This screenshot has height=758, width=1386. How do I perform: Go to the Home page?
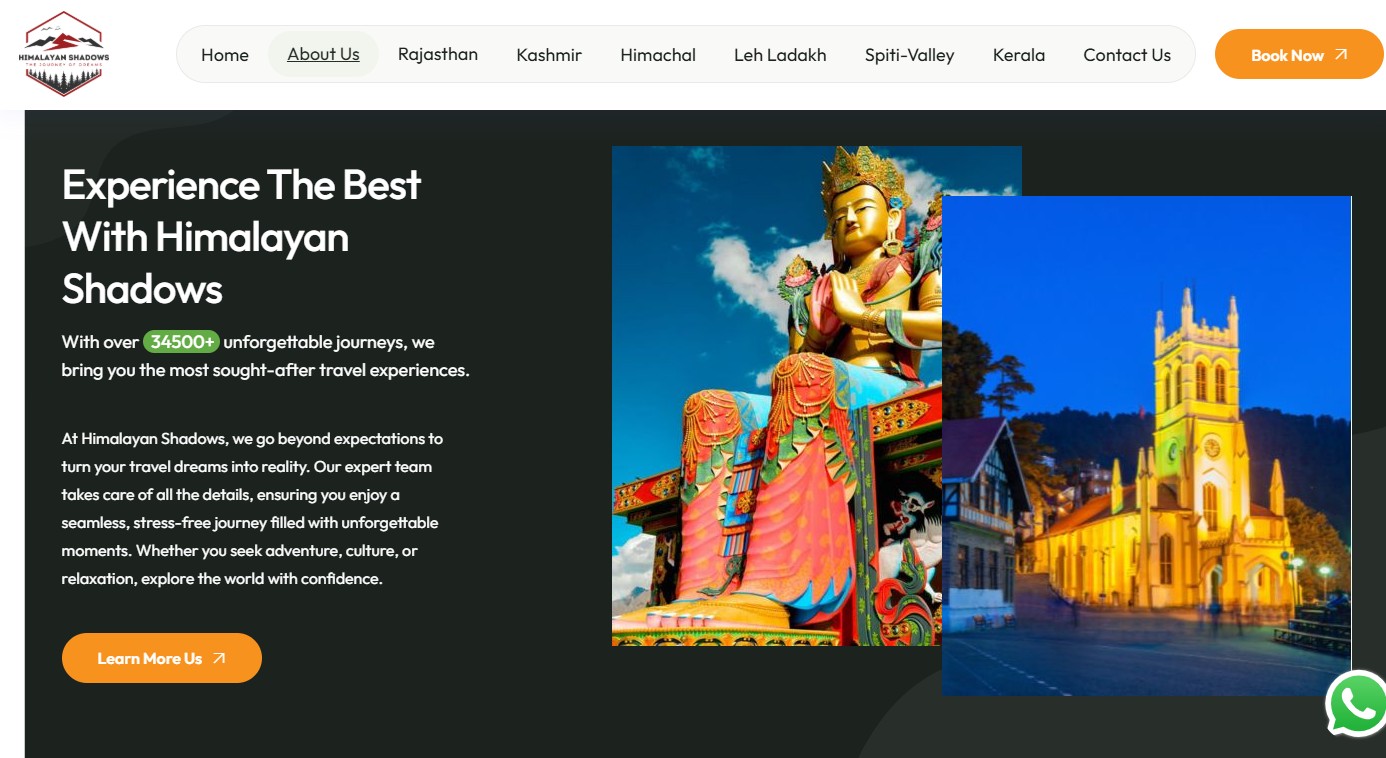225,55
